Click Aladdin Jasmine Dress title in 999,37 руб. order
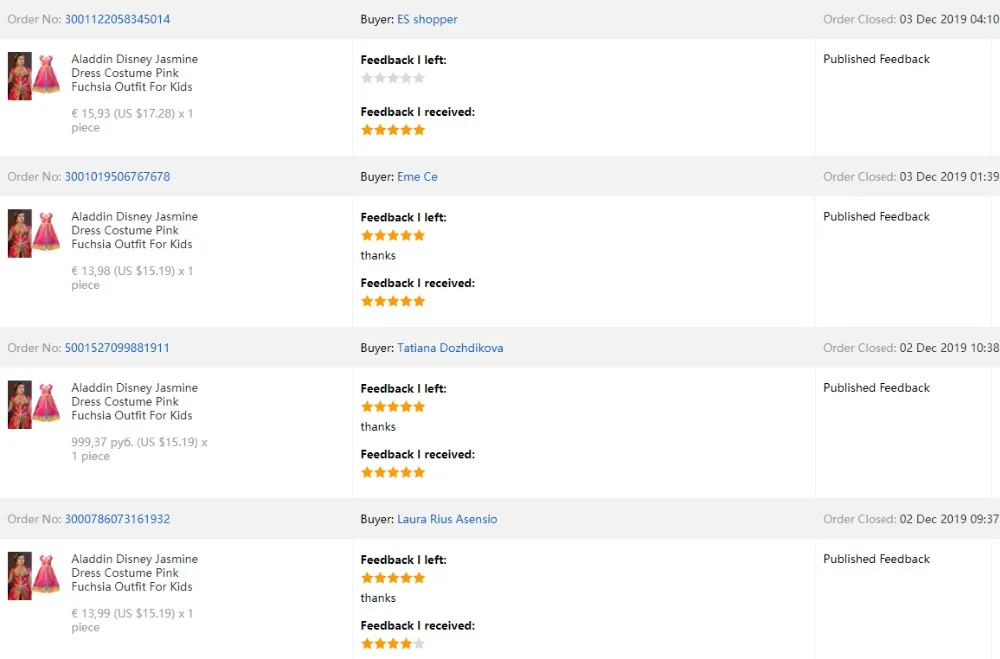Image resolution: width=1000 pixels, height=659 pixels. coord(134,401)
